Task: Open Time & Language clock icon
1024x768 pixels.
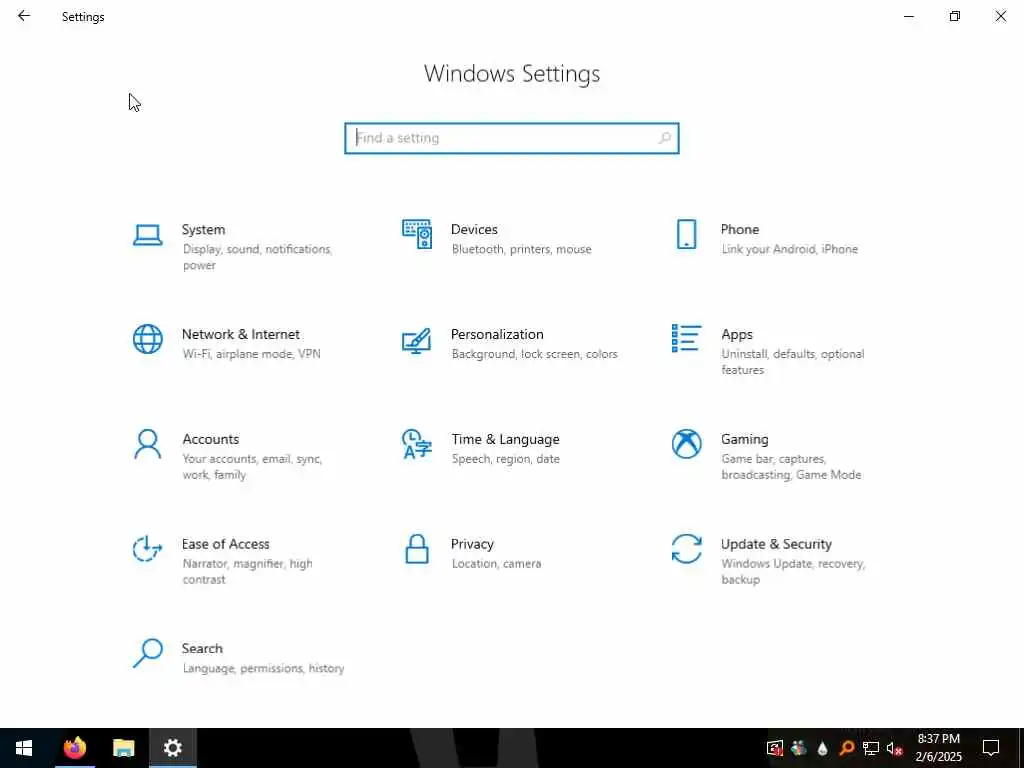Action: (417, 444)
